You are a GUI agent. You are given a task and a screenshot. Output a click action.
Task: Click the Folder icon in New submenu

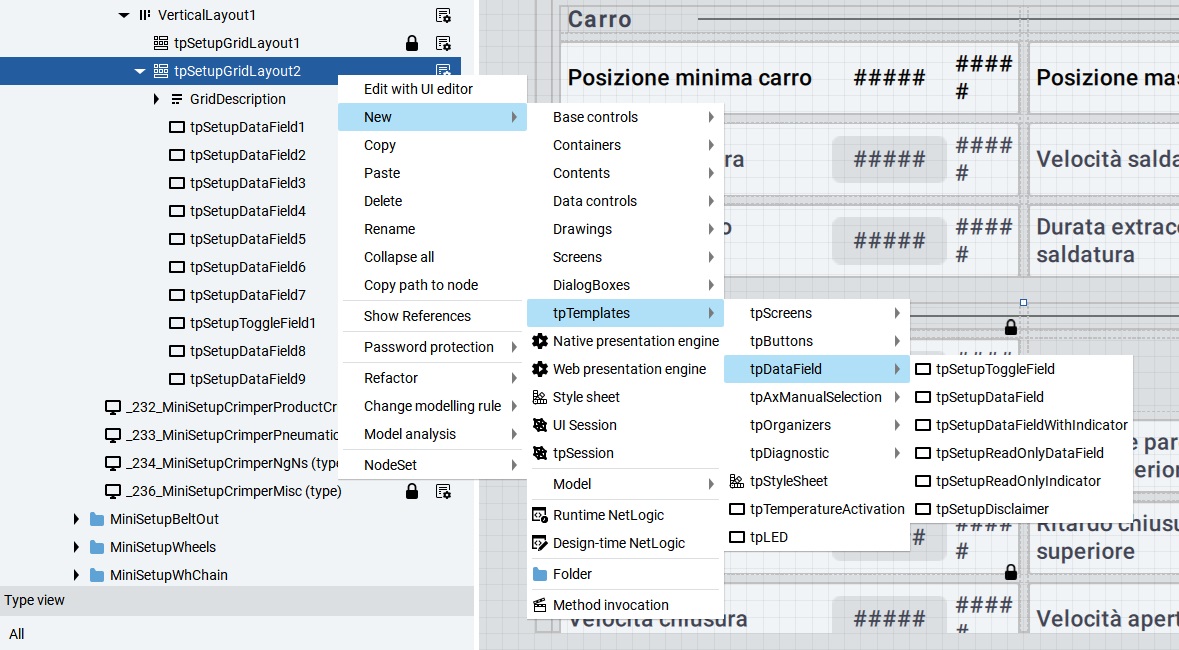point(540,574)
